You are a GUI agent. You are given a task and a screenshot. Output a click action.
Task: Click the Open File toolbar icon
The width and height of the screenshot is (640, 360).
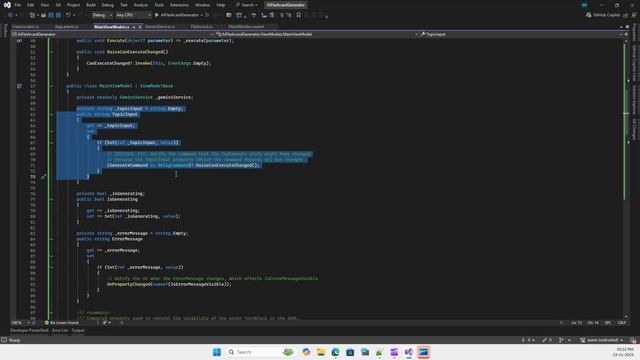(x=43, y=15)
